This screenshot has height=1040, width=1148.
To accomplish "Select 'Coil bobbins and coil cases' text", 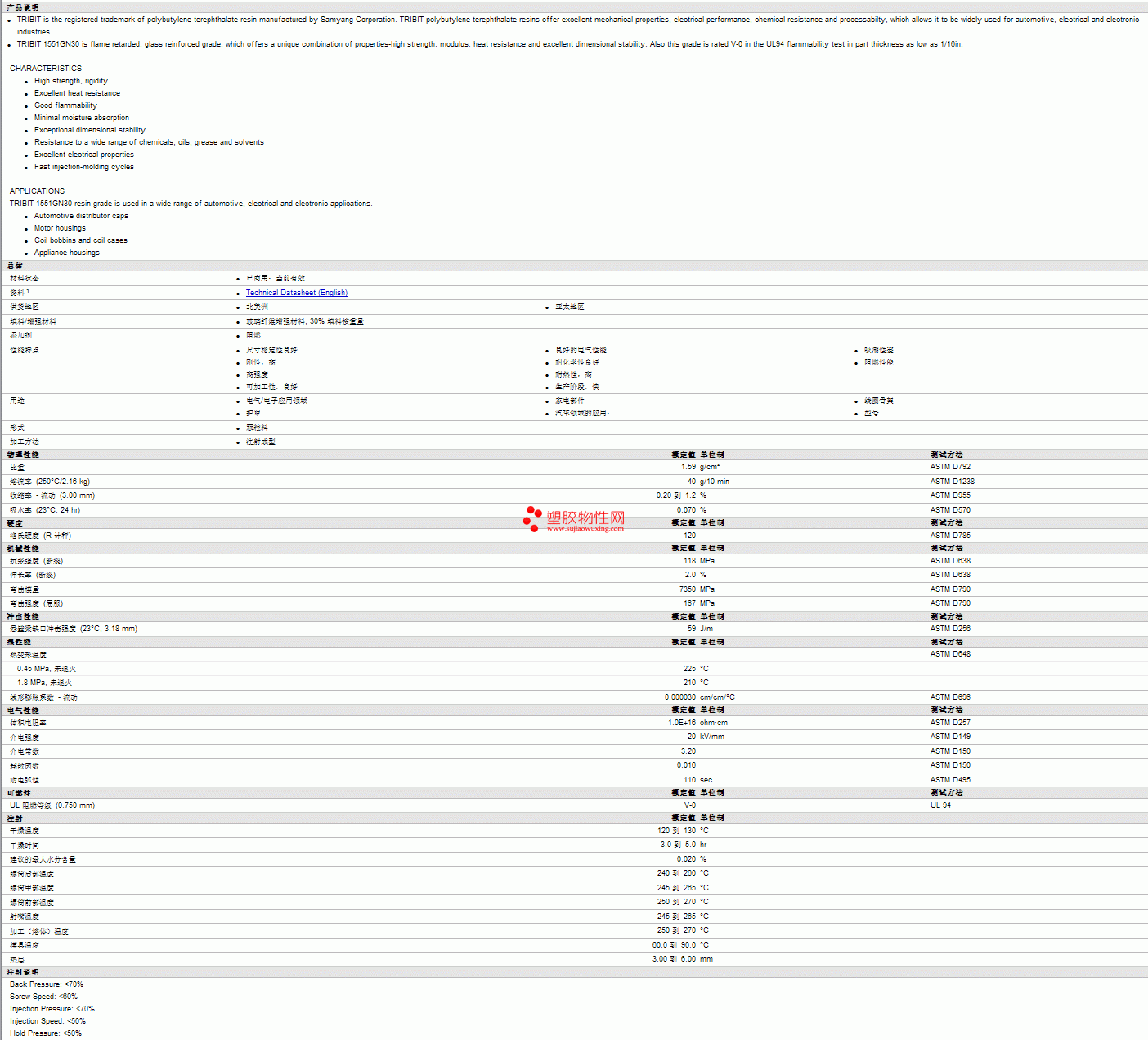I will [81, 240].
